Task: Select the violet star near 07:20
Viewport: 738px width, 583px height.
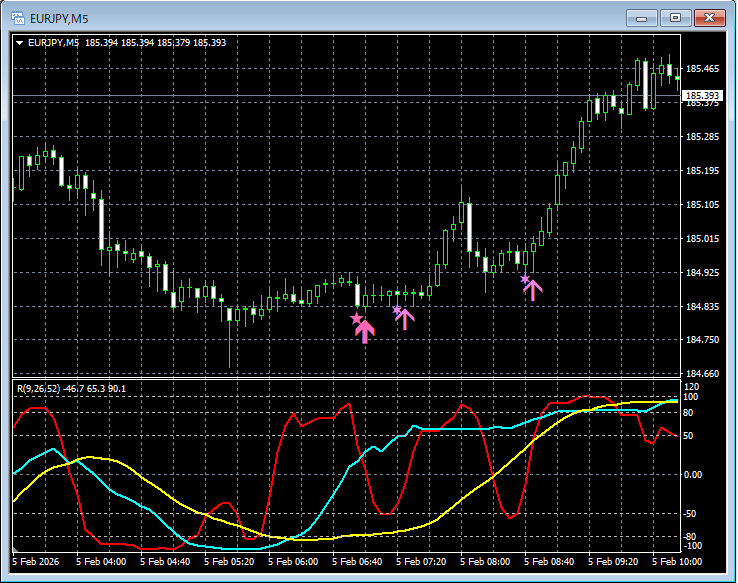Action: [397, 310]
